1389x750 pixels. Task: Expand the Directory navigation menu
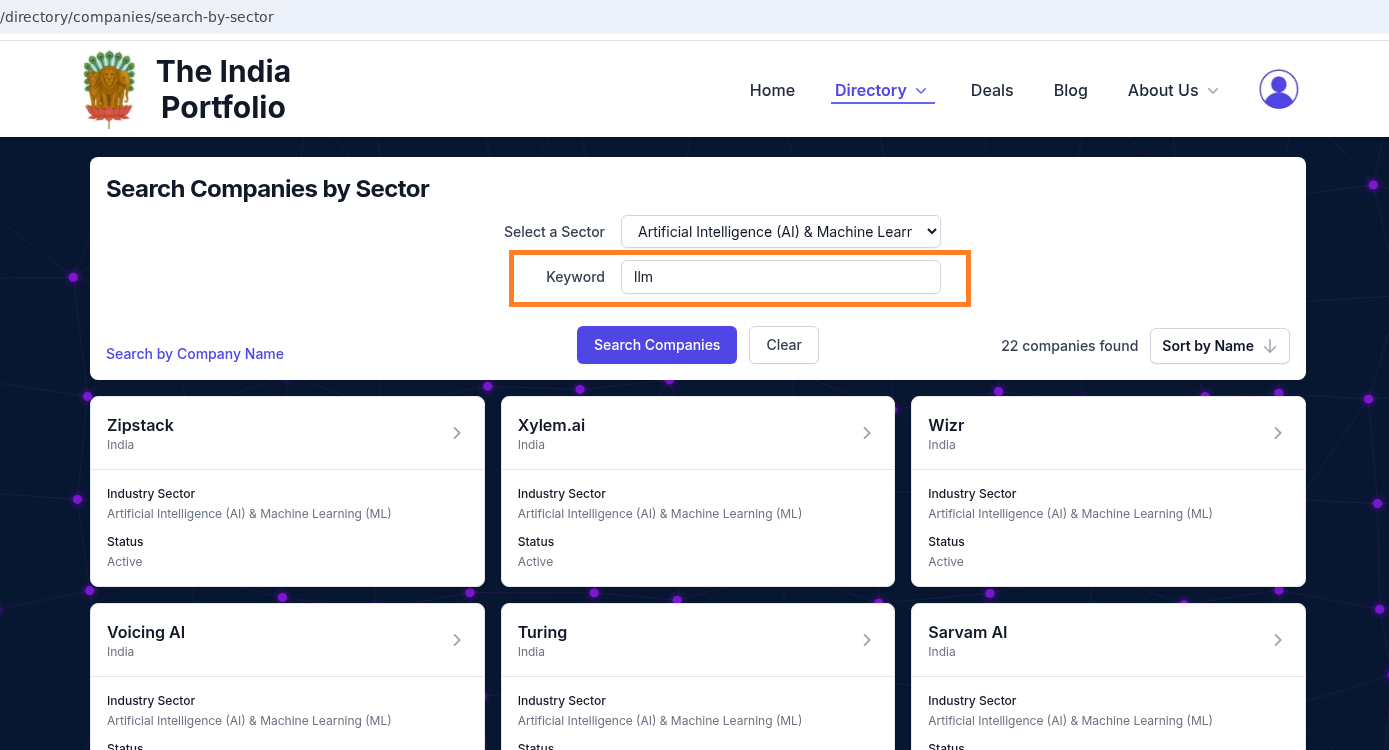882,90
